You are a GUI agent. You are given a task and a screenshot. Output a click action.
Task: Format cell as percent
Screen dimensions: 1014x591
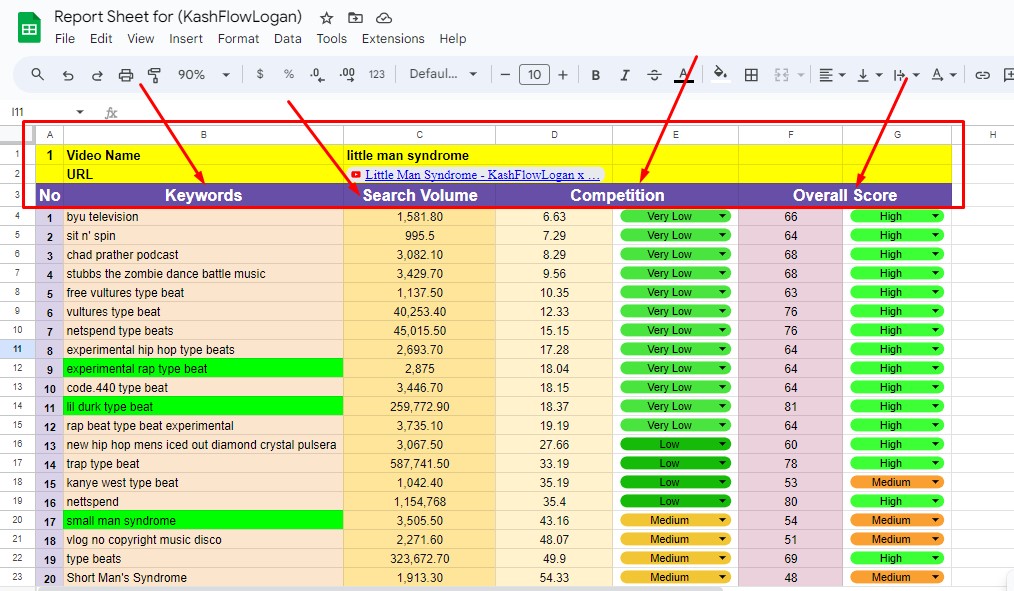pyautogui.click(x=288, y=74)
